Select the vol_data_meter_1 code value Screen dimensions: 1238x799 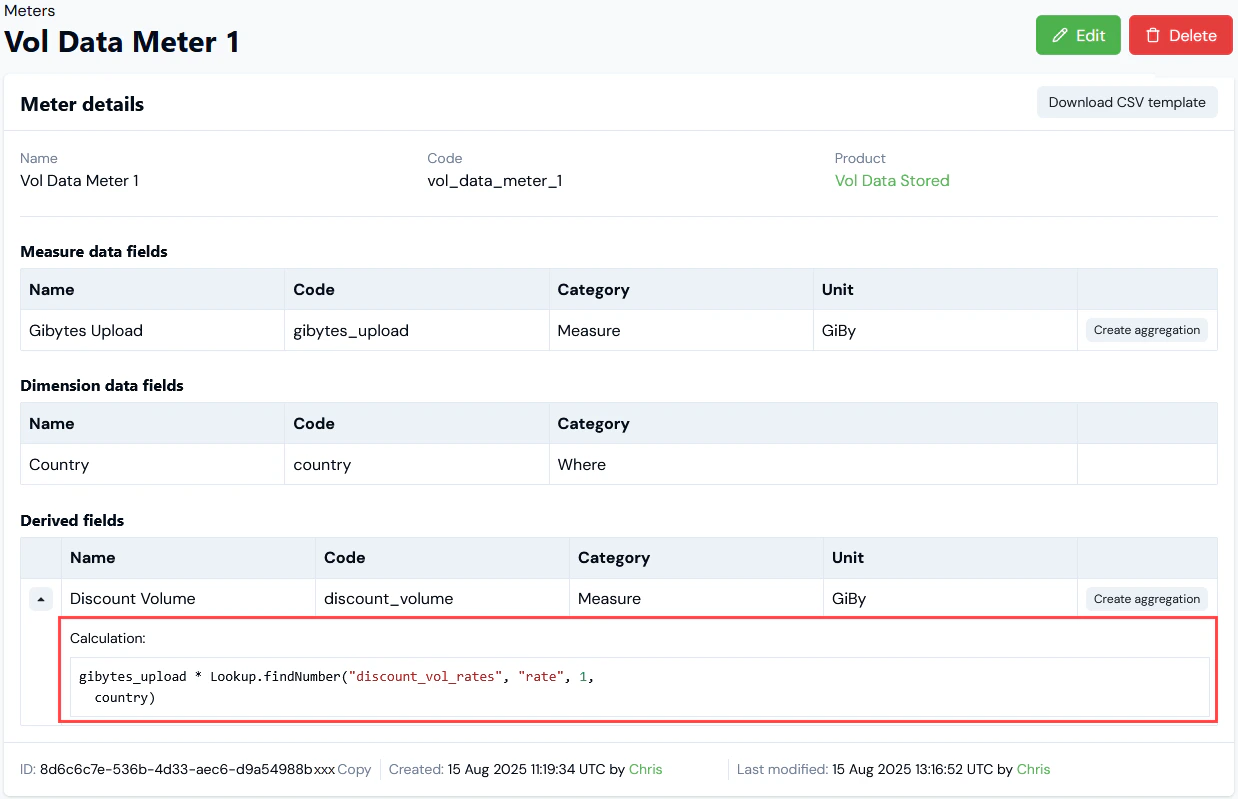(494, 181)
